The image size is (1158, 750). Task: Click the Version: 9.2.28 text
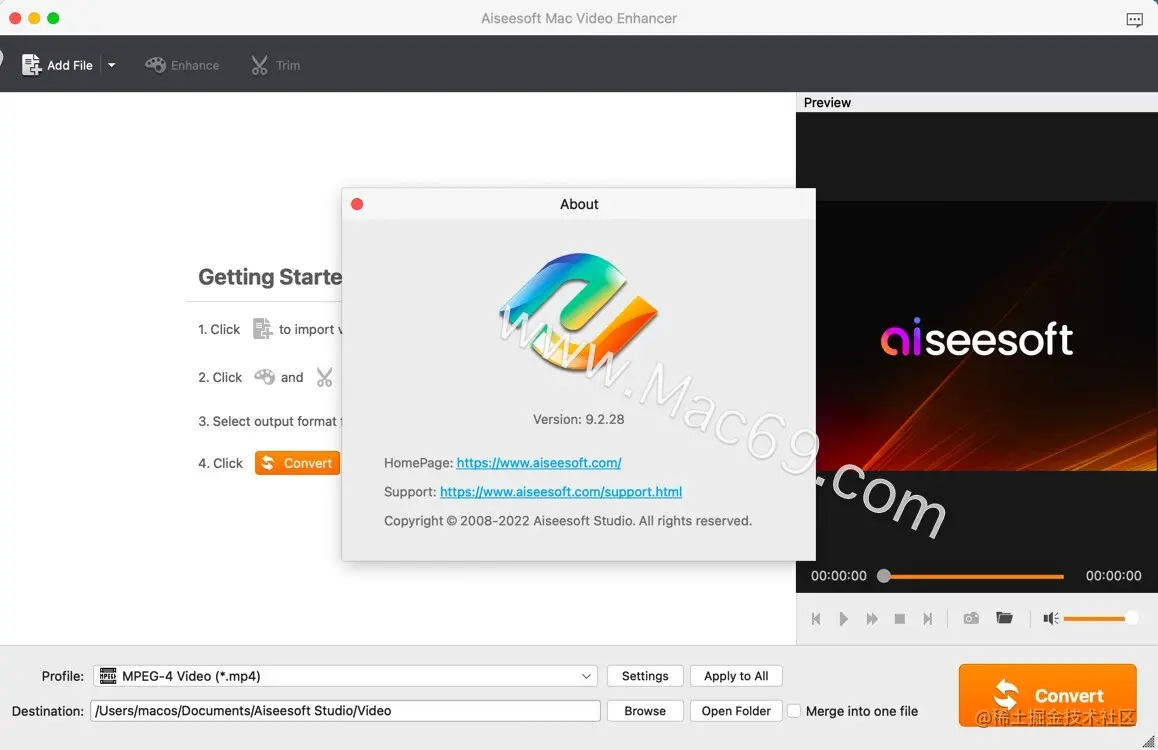(578, 419)
